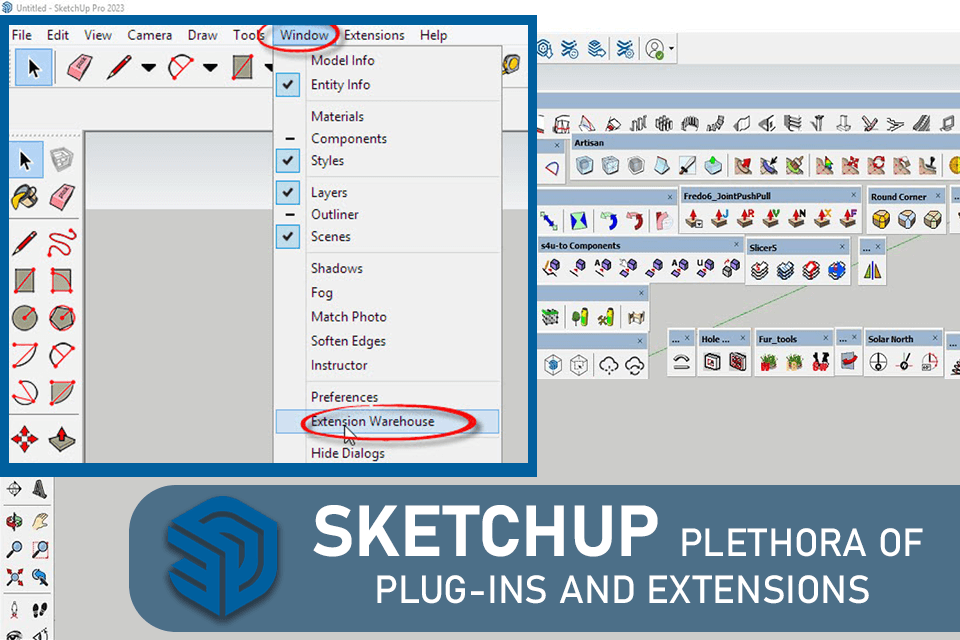Image resolution: width=960 pixels, height=640 pixels.
Task: Select the Paint Bucket tool
Action: click(x=24, y=198)
